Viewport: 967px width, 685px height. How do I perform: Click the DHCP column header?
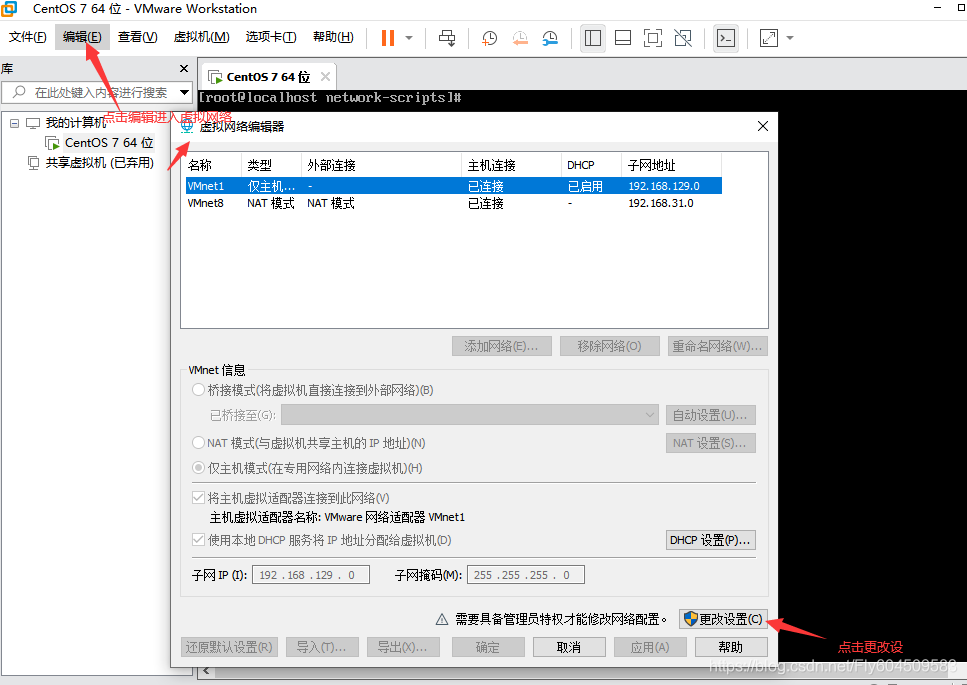(x=591, y=165)
